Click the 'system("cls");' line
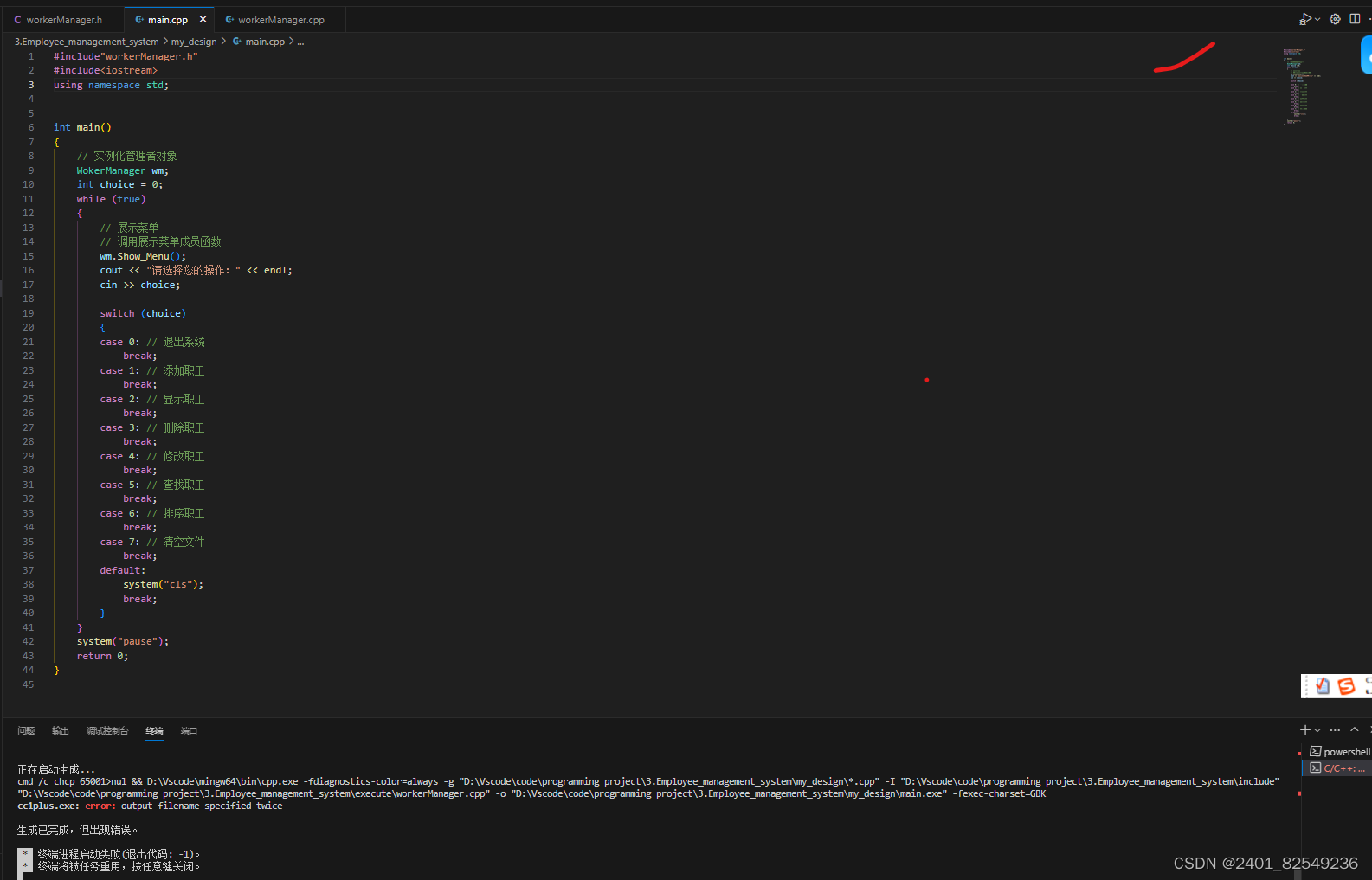The image size is (1372, 880). coord(164,584)
